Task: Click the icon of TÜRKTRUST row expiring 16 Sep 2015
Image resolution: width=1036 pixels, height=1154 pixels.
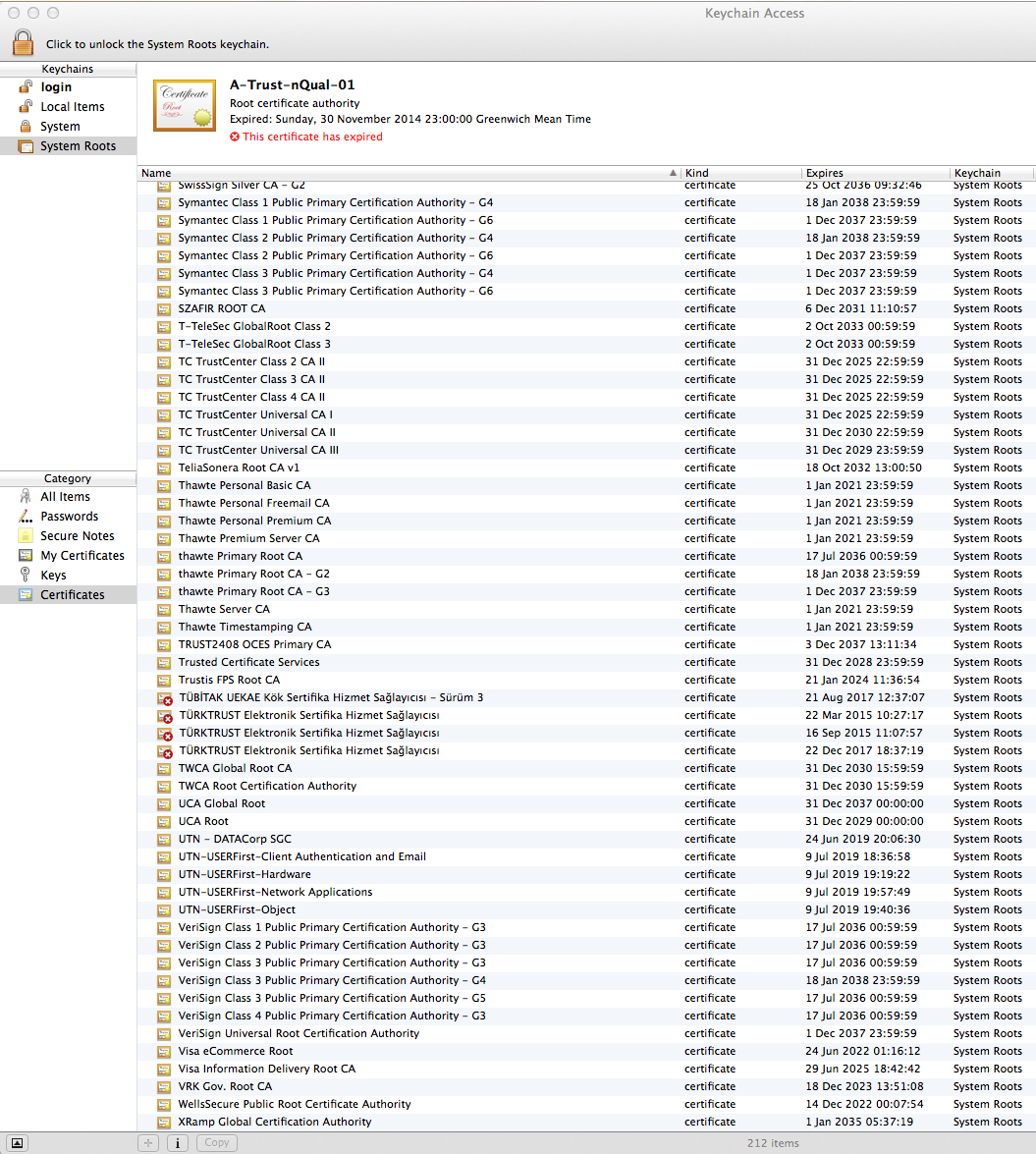Action: click(165, 734)
